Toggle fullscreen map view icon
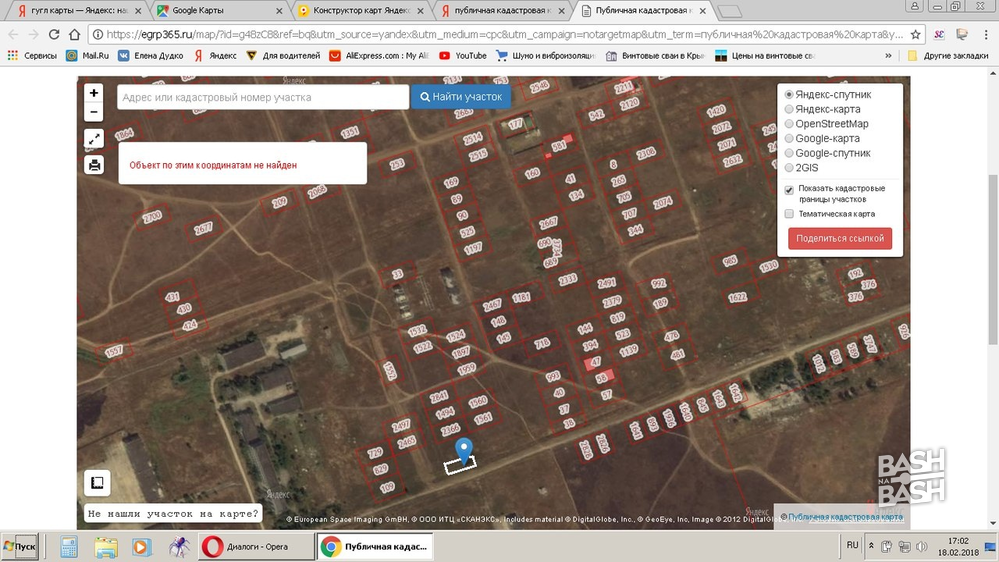The width and height of the screenshot is (999, 562). (94, 138)
